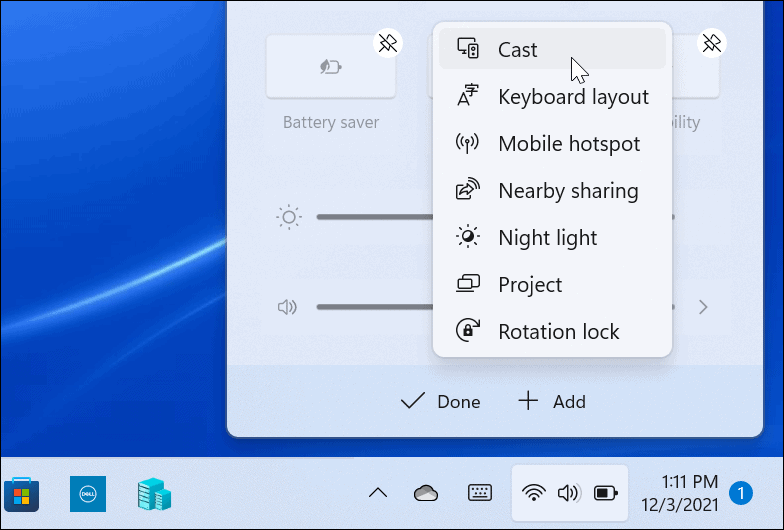The image size is (784, 530).
Task: Select Night light in the add menu
Action: pyautogui.click(x=552, y=238)
